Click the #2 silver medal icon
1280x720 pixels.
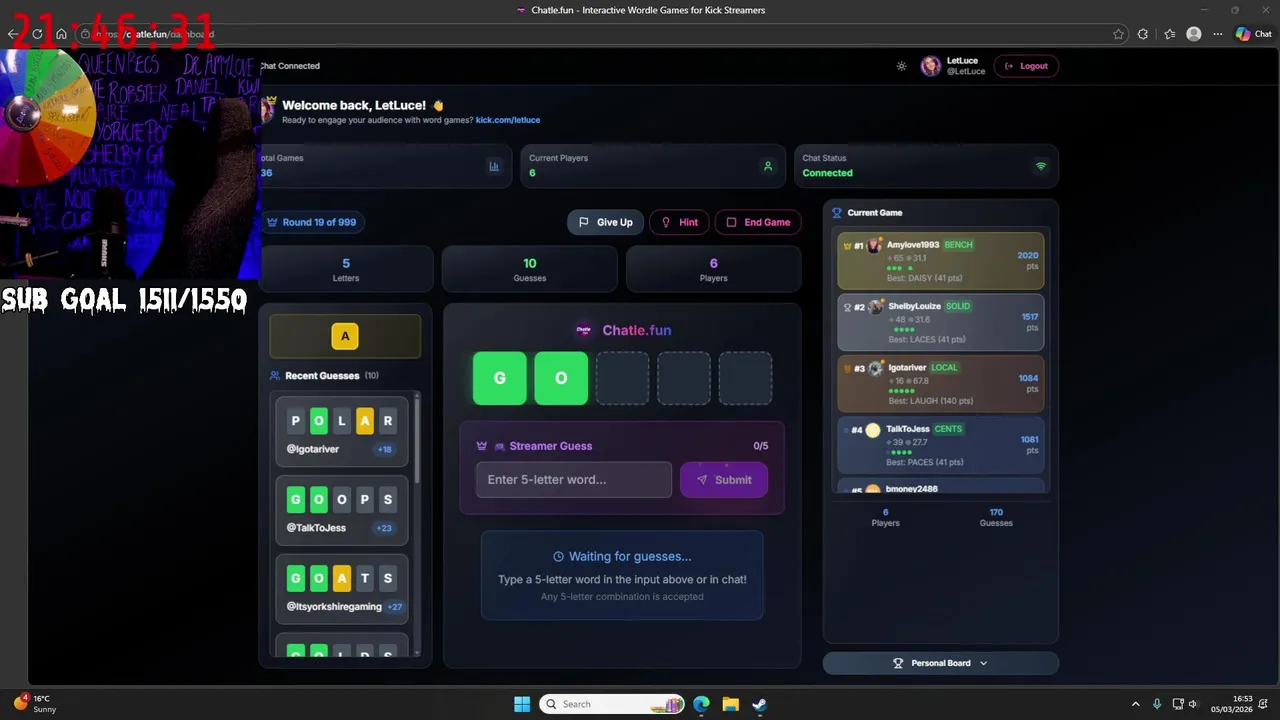[x=848, y=307]
